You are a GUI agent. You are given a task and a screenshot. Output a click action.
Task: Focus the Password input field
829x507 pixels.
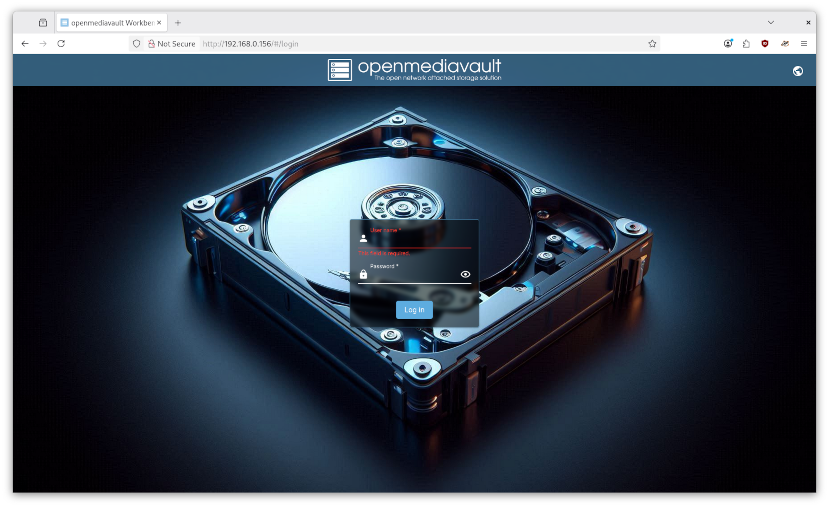point(412,275)
